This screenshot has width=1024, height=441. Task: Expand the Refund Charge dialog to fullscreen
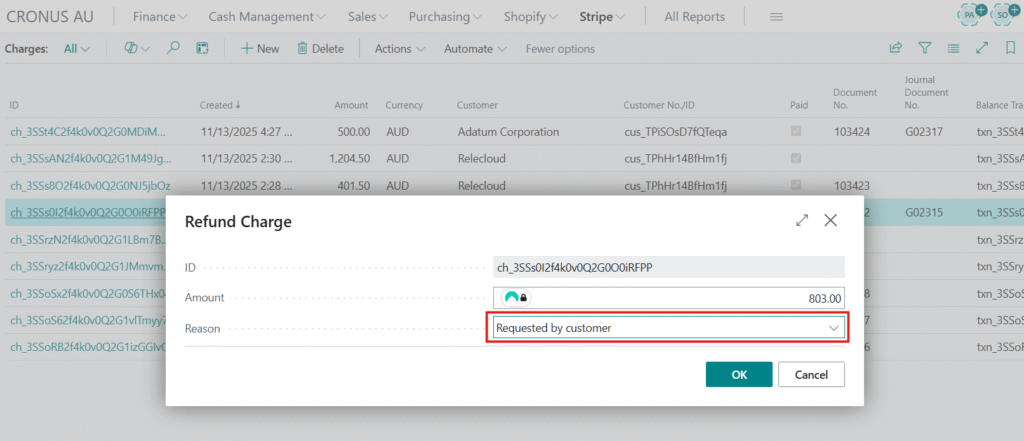click(x=802, y=221)
